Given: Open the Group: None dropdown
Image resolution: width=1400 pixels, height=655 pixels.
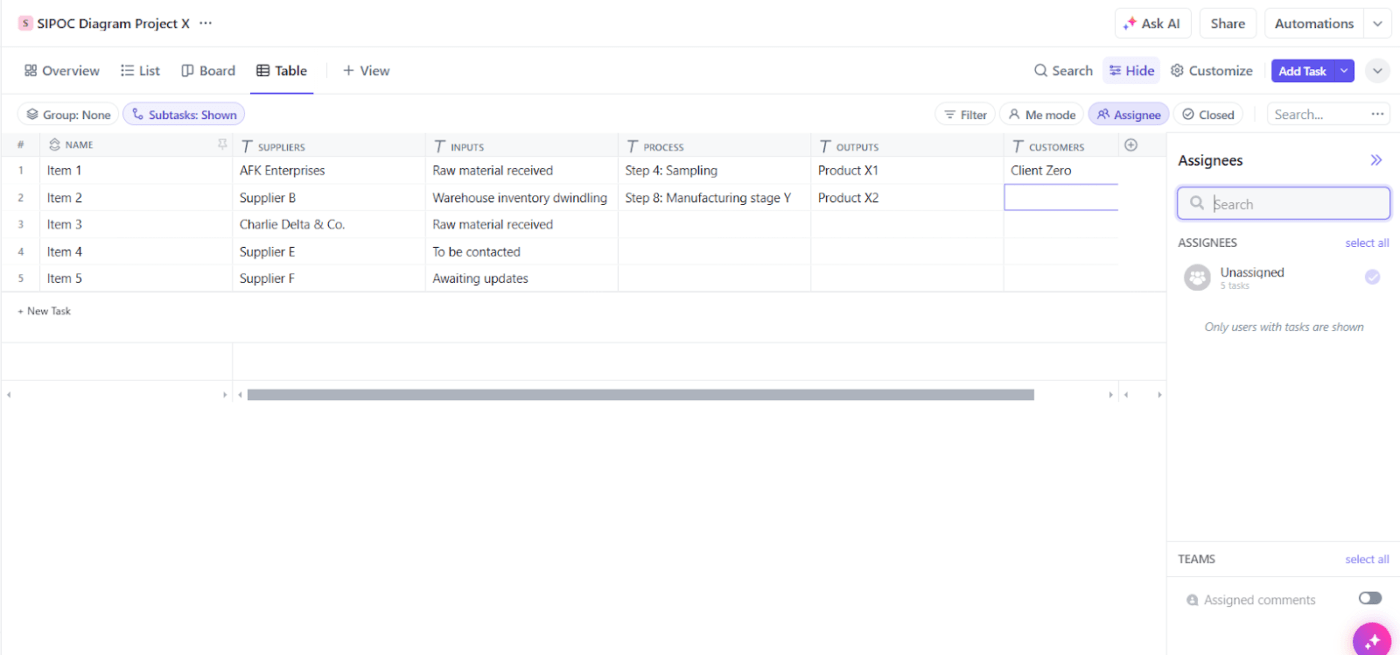Looking at the screenshot, I should click(68, 115).
